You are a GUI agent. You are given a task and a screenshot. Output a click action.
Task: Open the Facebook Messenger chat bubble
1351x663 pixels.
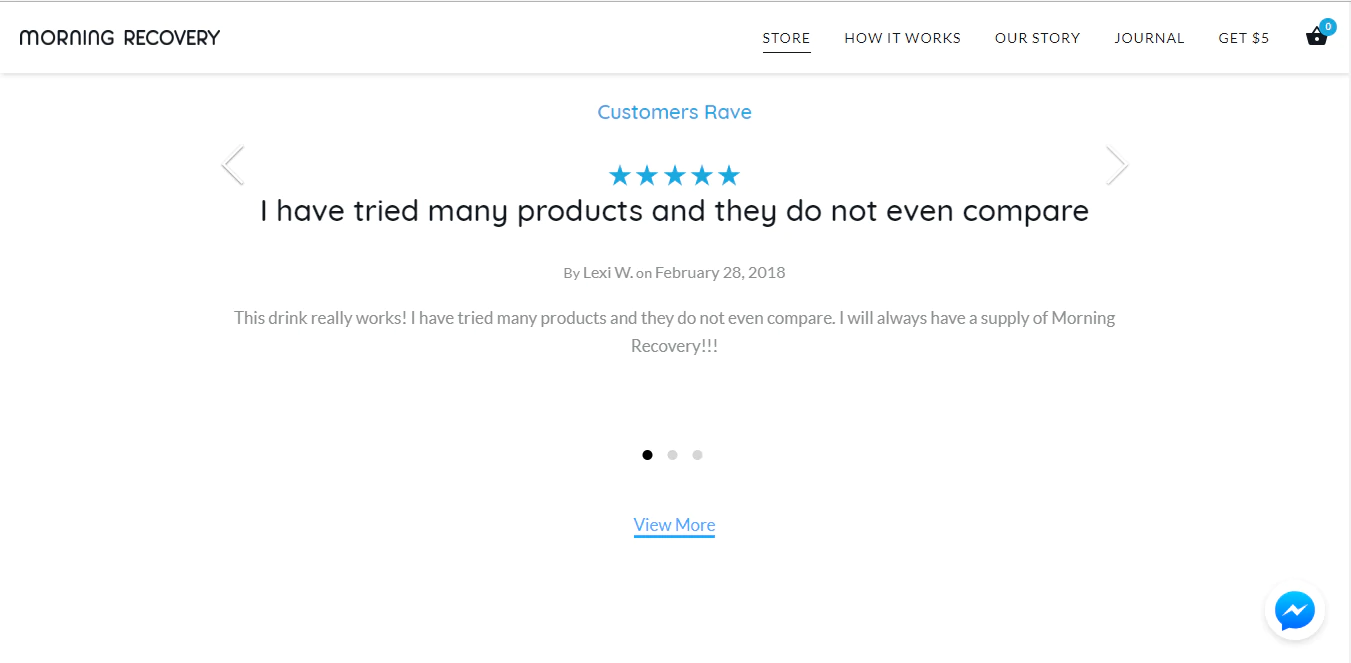1294,610
